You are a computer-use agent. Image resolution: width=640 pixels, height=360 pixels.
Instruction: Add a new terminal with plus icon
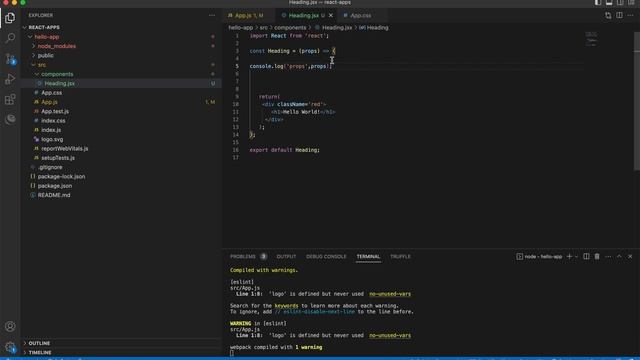click(x=569, y=256)
